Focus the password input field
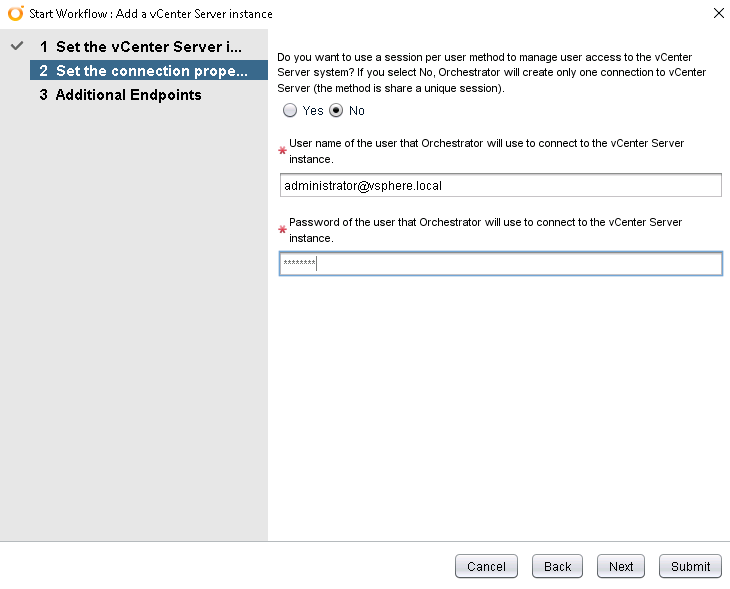The width and height of the screenshot is (730, 589). pyautogui.click(x=500, y=264)
